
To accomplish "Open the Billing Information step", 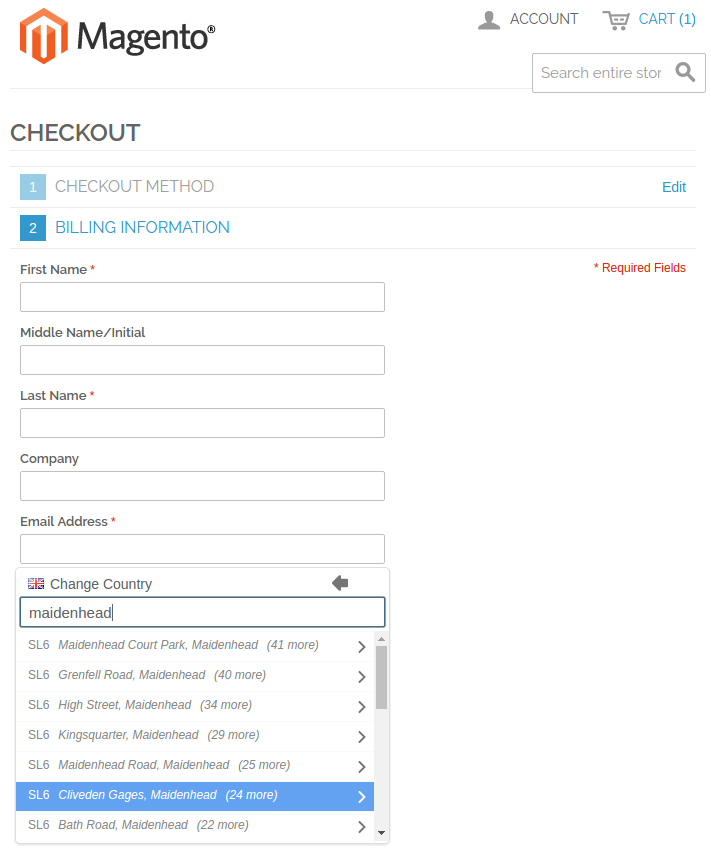I will 143,227.
